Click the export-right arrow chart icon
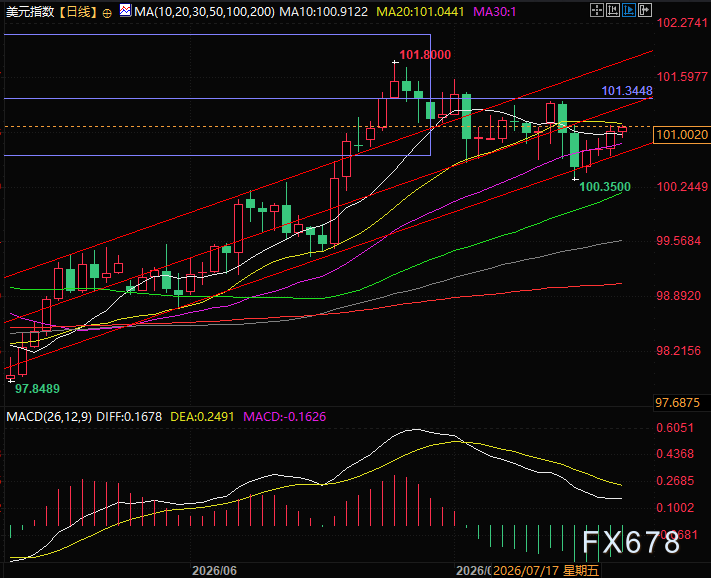The height and width of the screenshot is (578, 711). (x=644, y=10)
